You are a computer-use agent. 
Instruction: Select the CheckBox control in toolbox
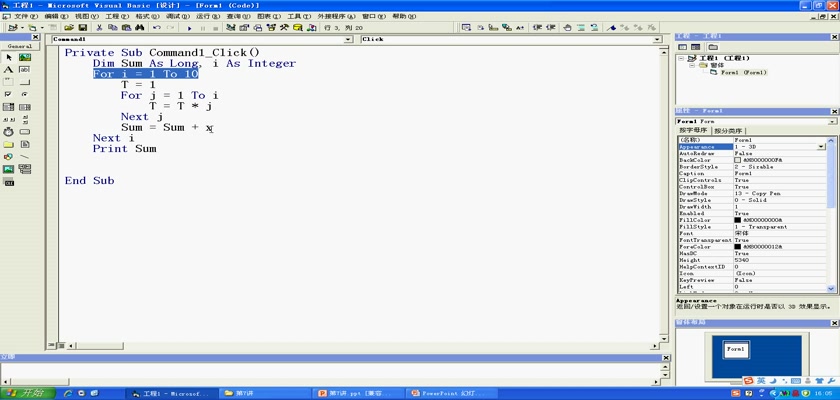click(x=9, y=94)
